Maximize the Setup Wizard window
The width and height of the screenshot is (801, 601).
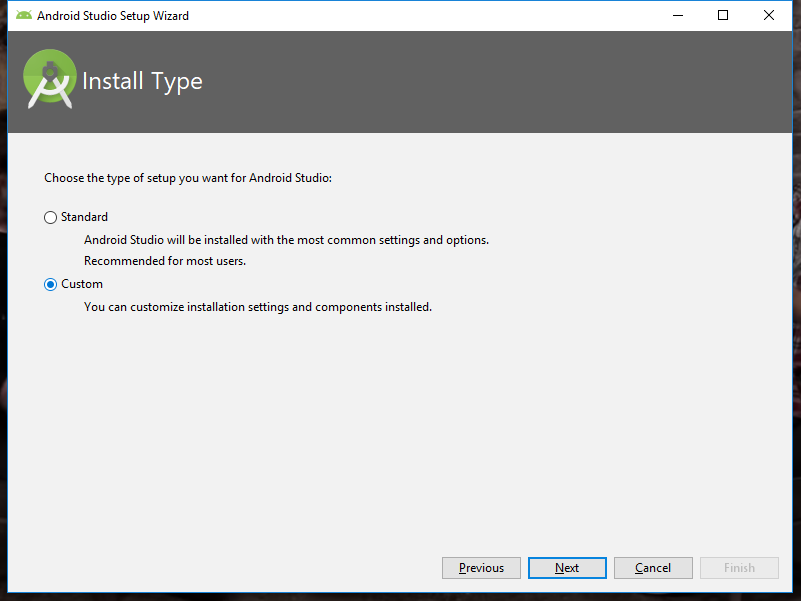click(x=723, y=15)
